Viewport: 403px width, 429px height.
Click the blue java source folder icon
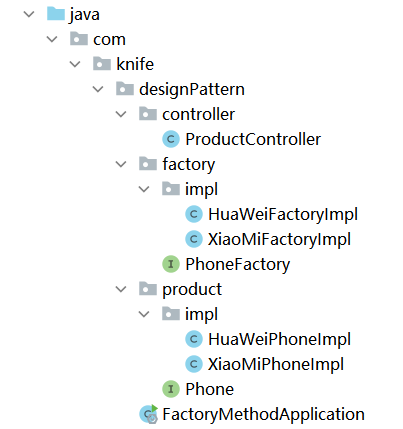[55, 14]
